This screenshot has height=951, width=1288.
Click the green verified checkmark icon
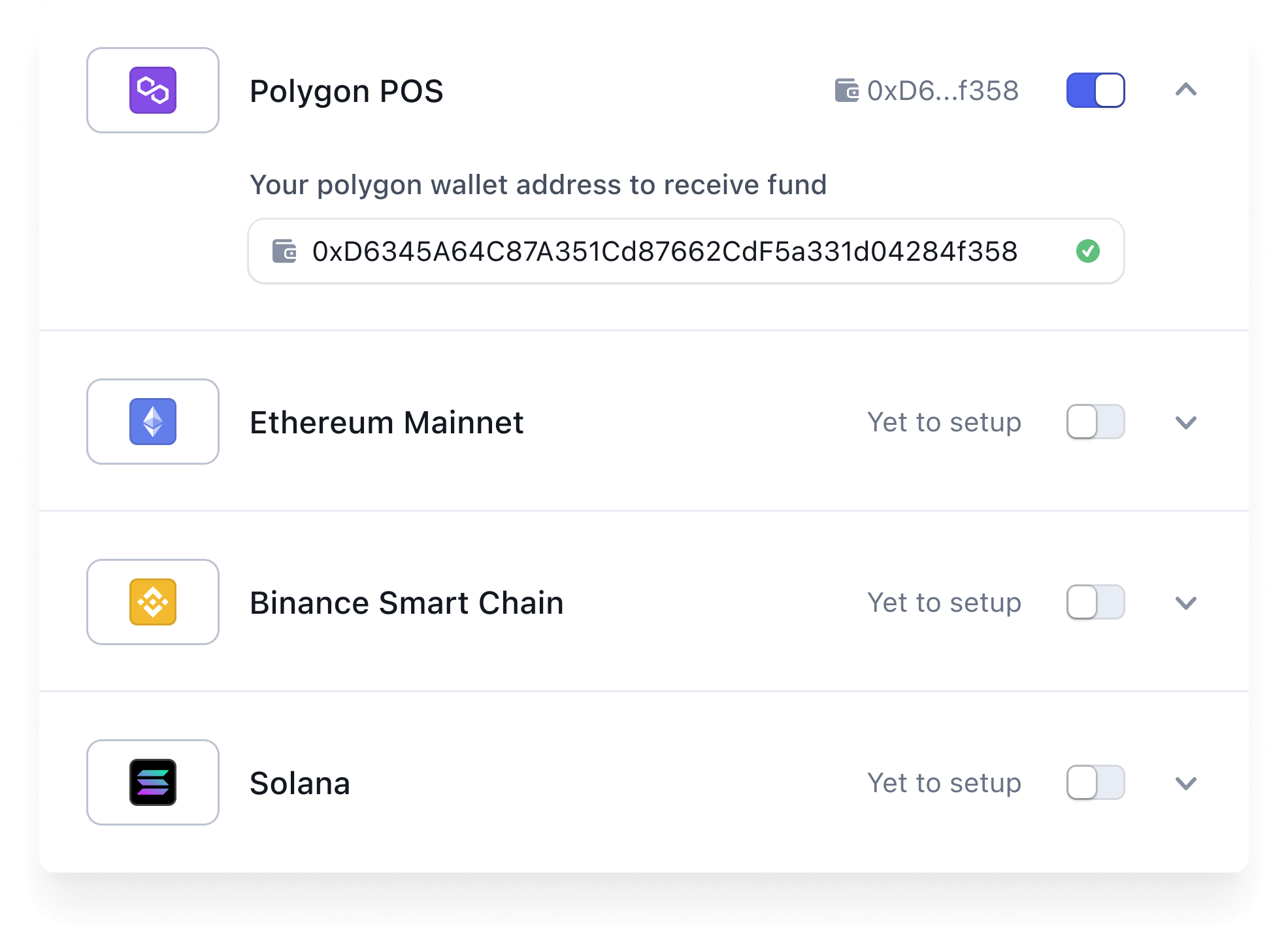pyautogui.click(x=1088, y=251)
